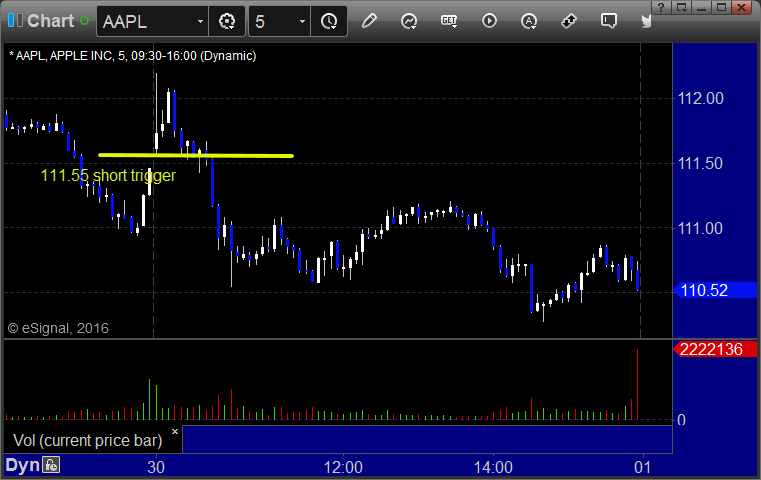Click the Vol (current price bar) label

click(87, 440)
